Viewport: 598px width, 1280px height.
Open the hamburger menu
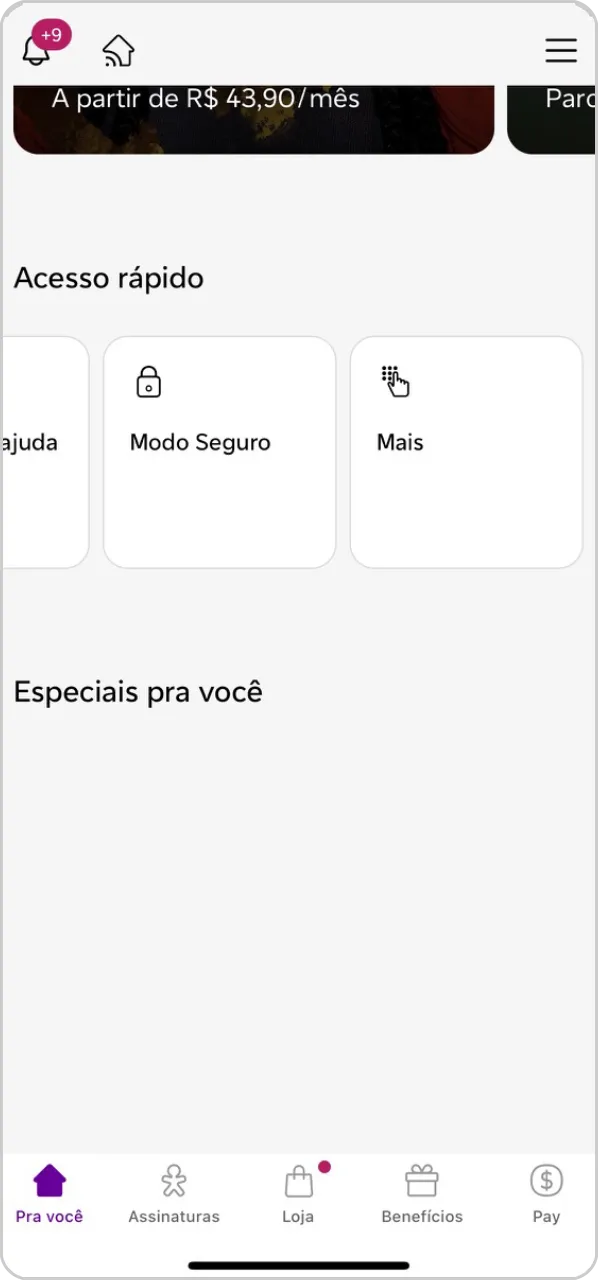[561, 50]
